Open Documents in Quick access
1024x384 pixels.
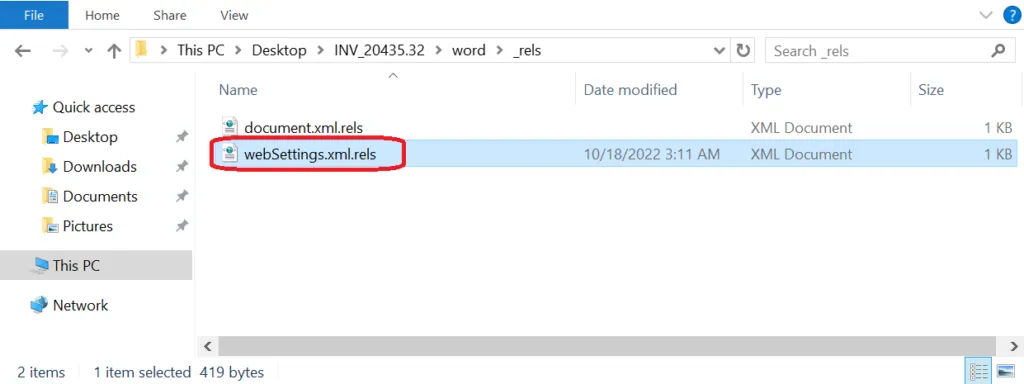[x=100, y=197]
